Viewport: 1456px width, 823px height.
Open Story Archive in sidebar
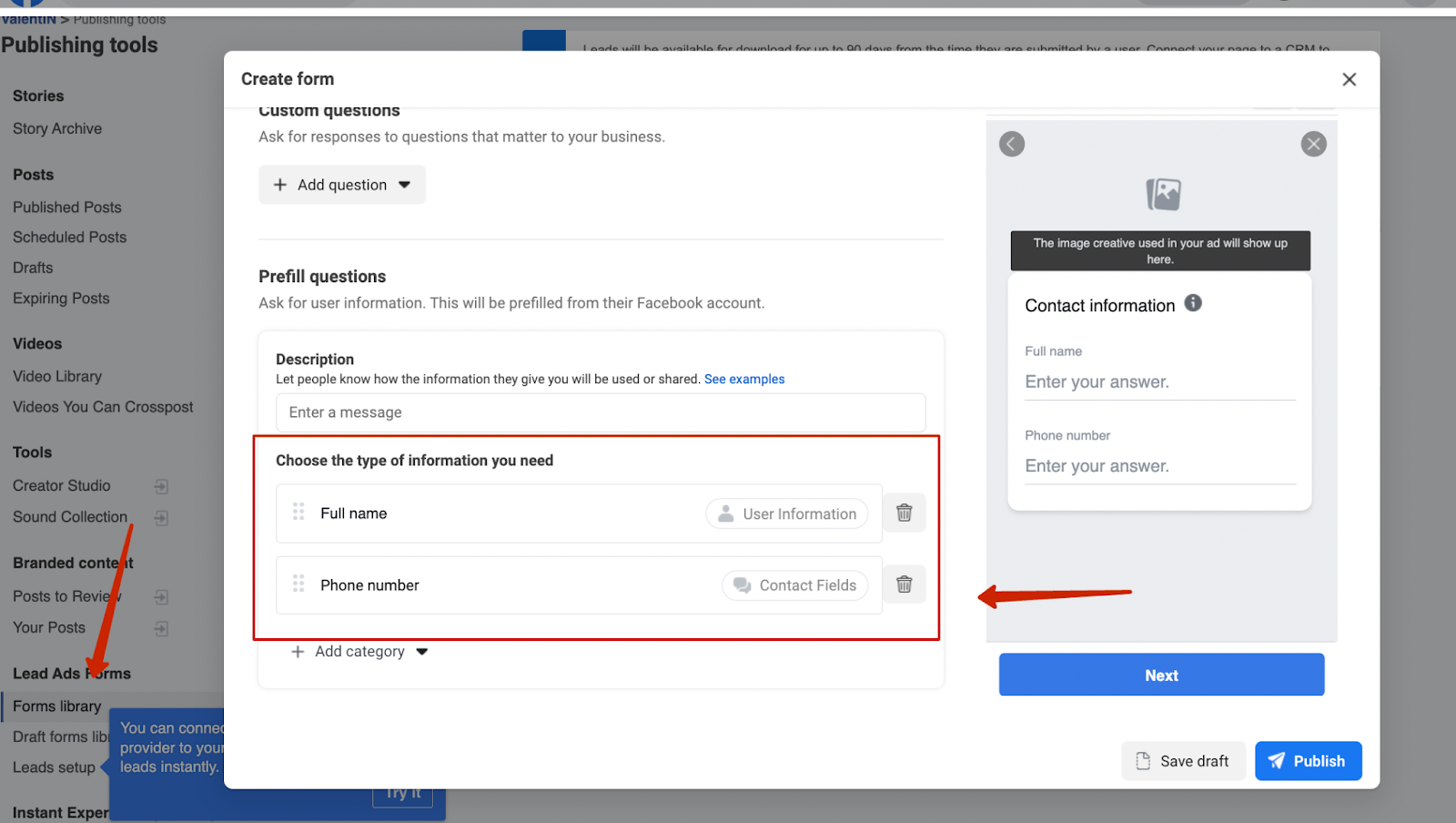pos(57,128)
